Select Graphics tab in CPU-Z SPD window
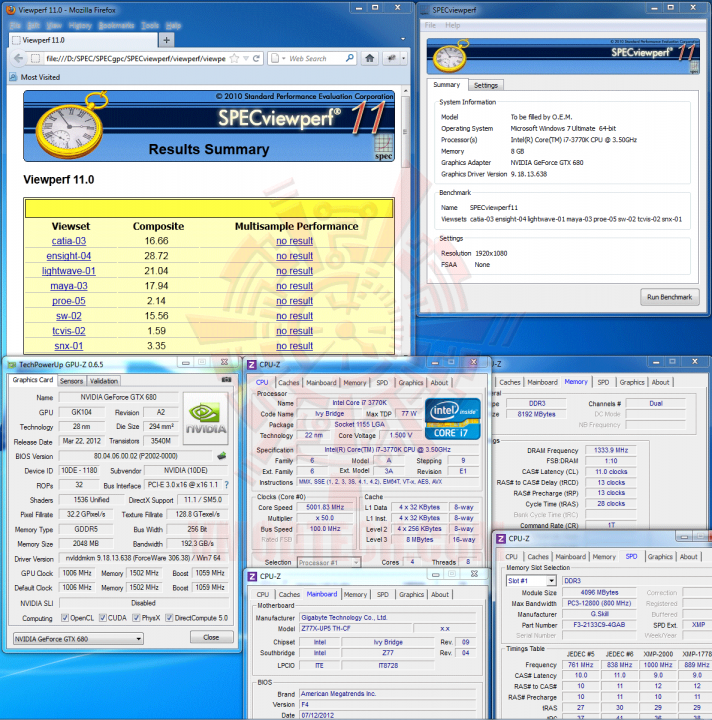This screenshot has width=712, height=720. click(x=660, y=557)
